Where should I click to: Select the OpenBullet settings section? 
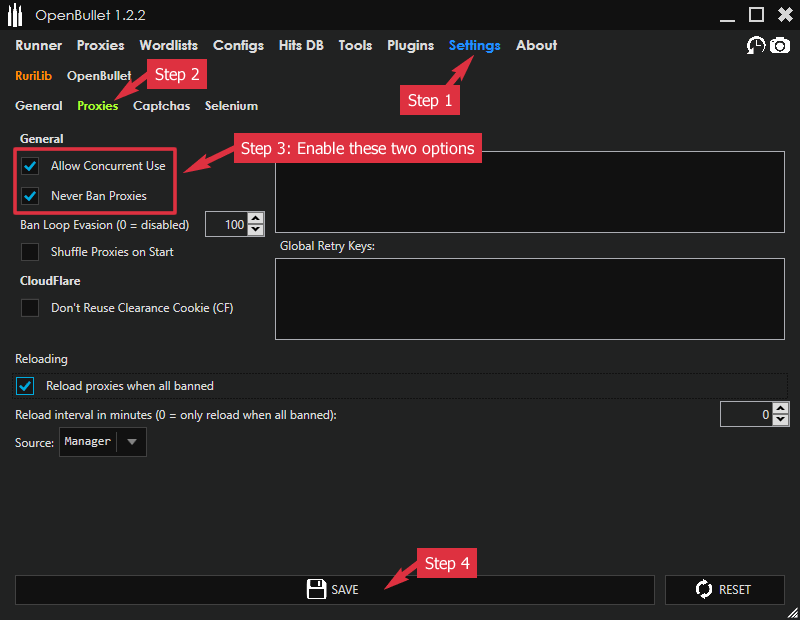(99, 75)
